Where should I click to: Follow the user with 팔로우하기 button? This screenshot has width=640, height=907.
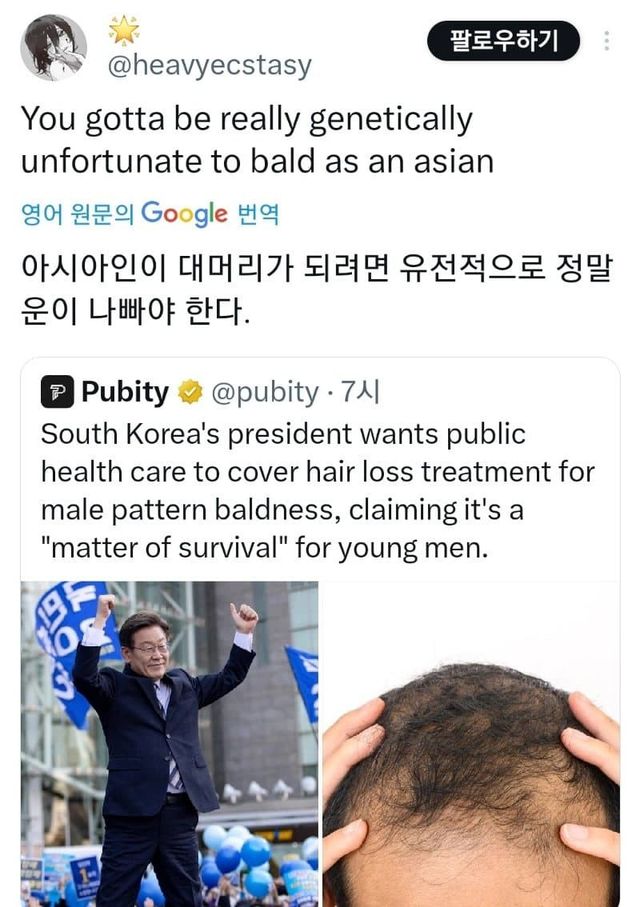[x=503, y=41]
